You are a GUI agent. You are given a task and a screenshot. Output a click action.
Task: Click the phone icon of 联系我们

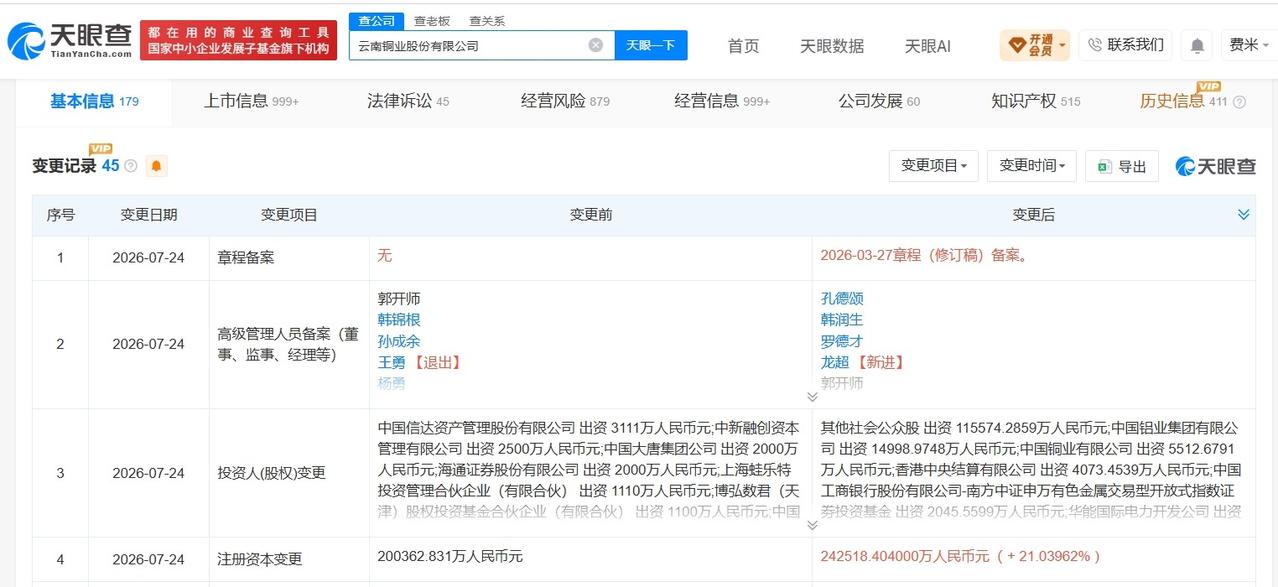pos(1094,45)
